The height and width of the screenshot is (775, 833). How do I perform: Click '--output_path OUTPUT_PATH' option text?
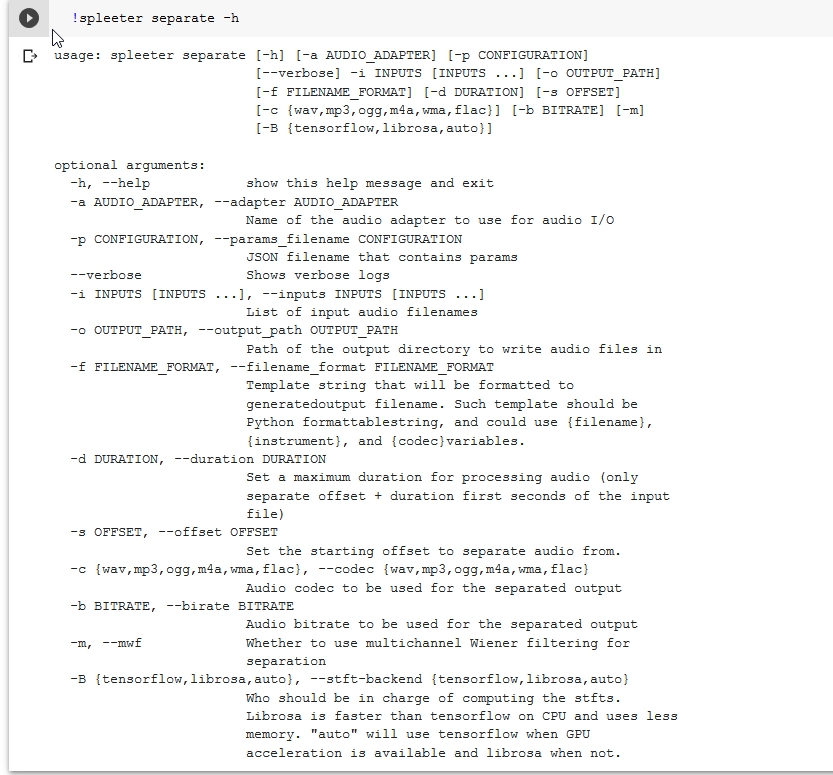pos(298,330)
